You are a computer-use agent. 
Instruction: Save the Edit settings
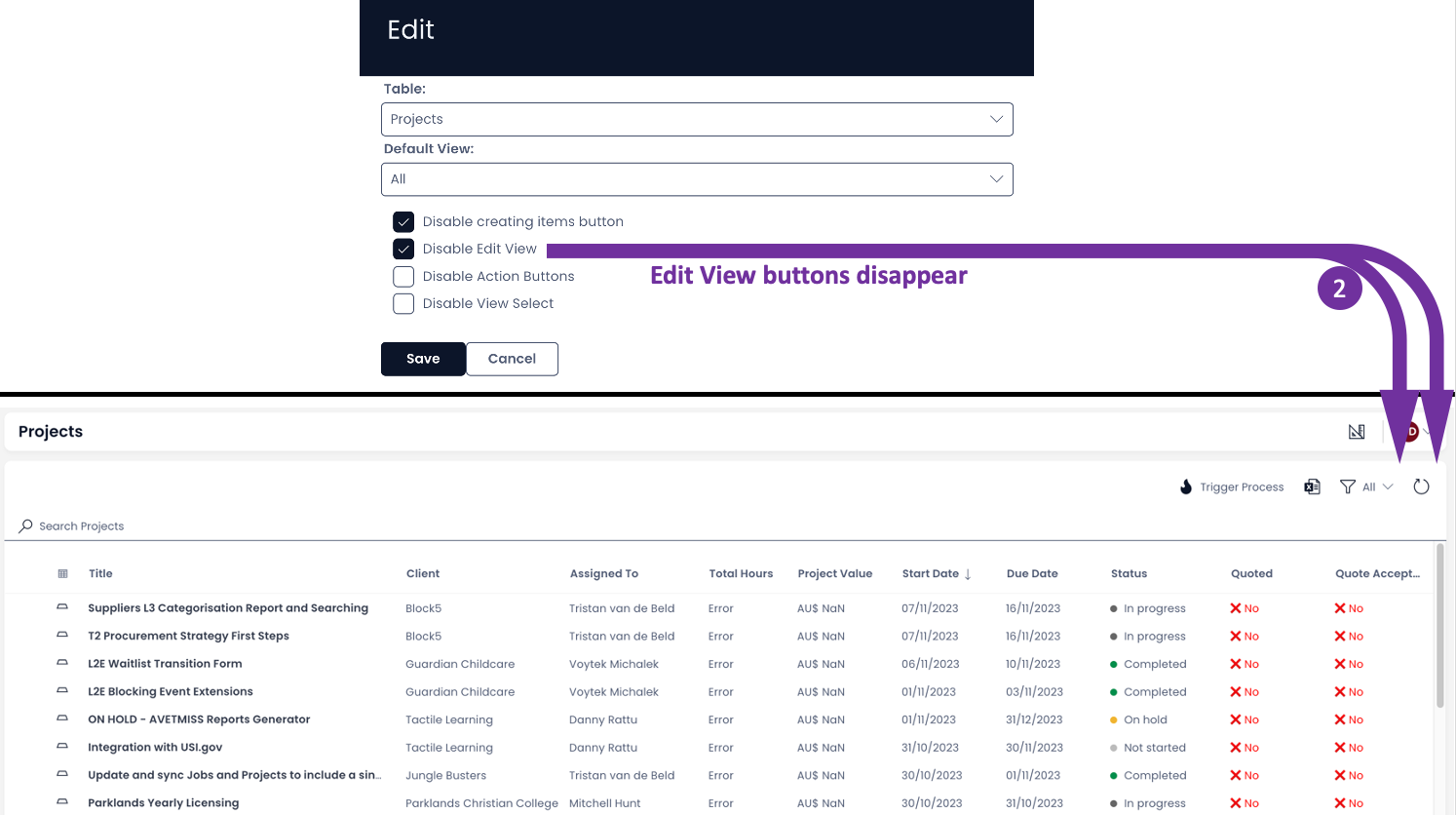(x=423, y=359)
